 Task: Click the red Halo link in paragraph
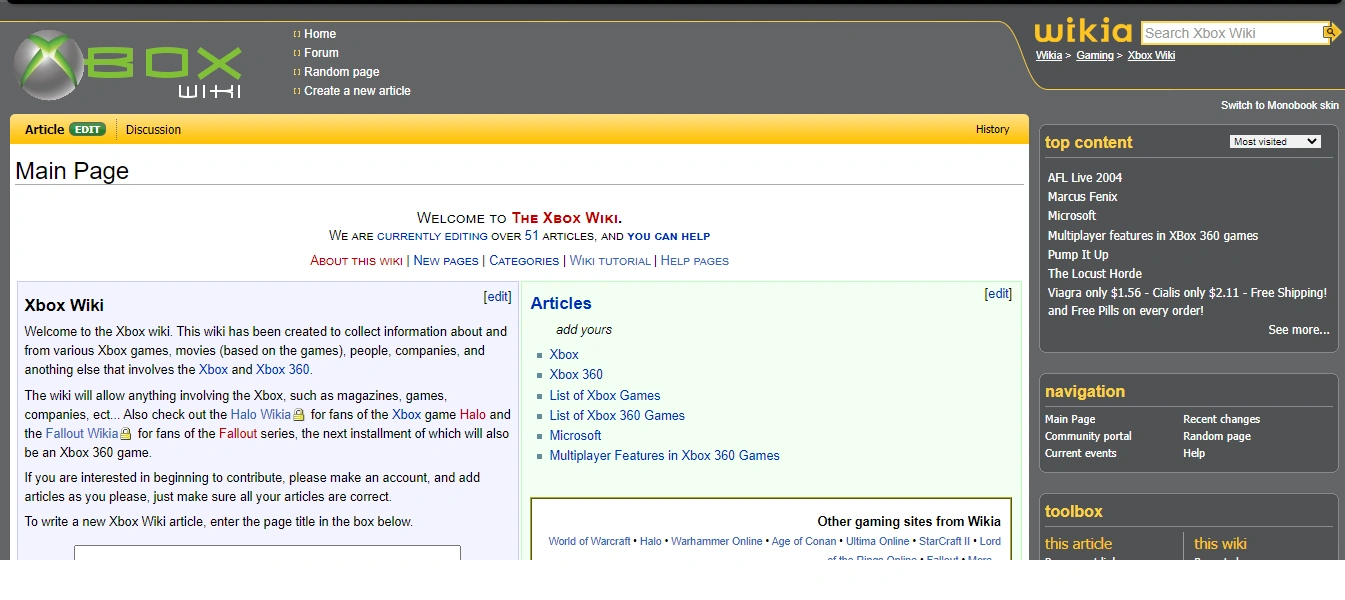click(x=473, y=415)
